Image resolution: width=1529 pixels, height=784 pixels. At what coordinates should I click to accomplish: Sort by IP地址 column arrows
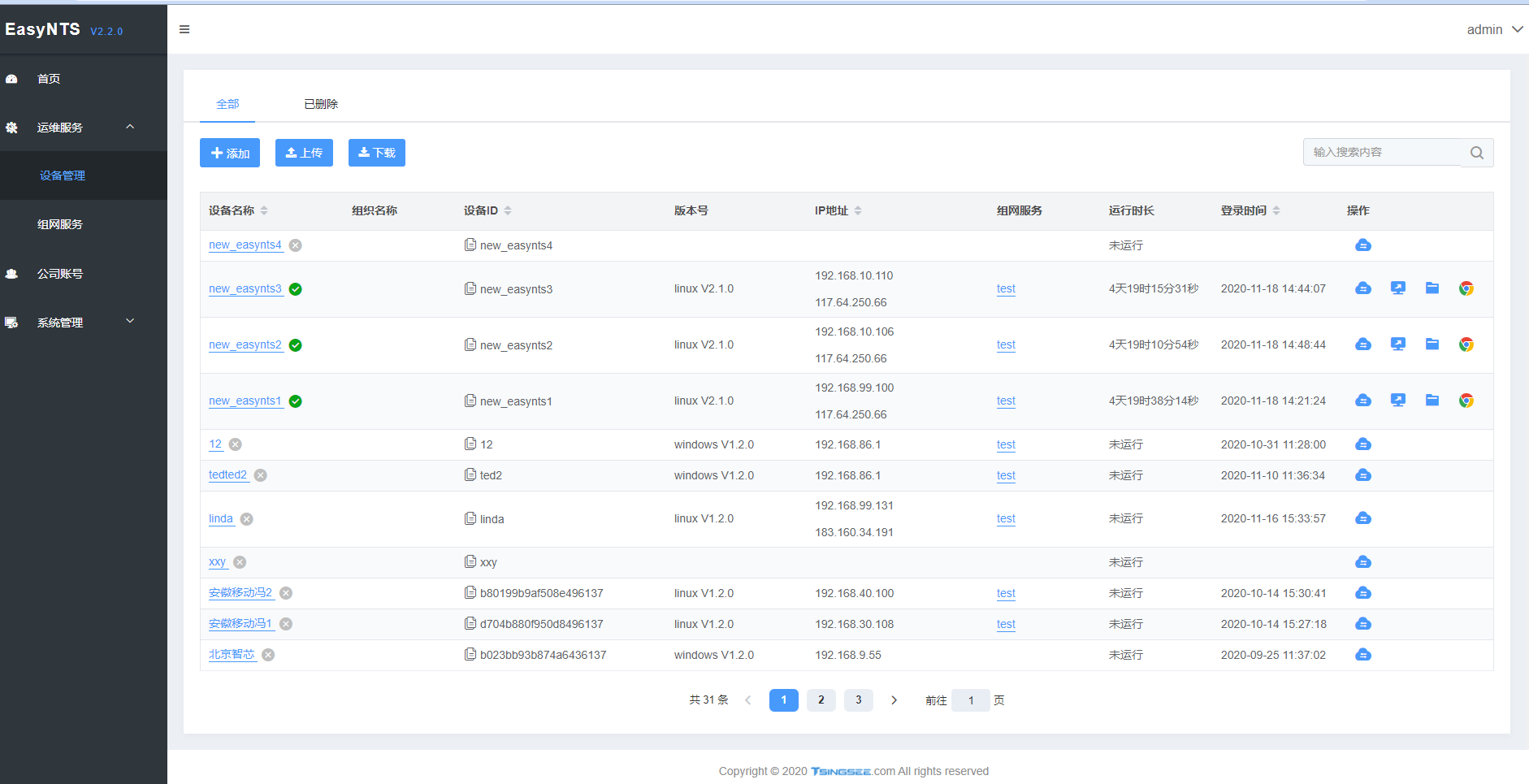[858, 210]
